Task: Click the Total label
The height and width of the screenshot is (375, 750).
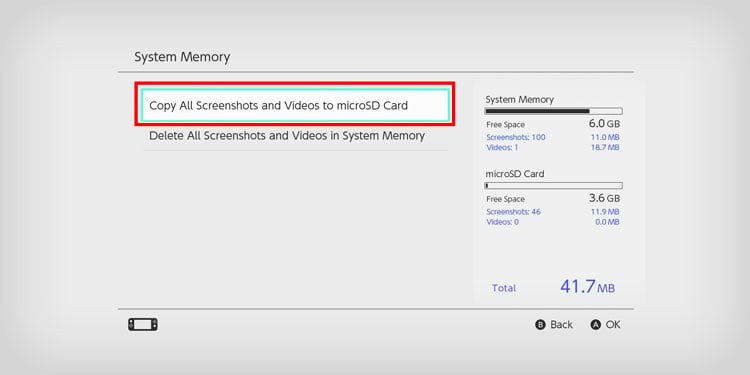Action: (x=504, y=288)
